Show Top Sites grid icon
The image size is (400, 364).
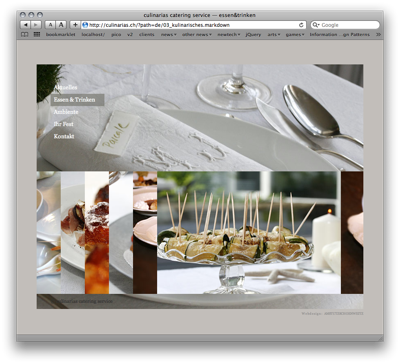(x=37, y=34)
